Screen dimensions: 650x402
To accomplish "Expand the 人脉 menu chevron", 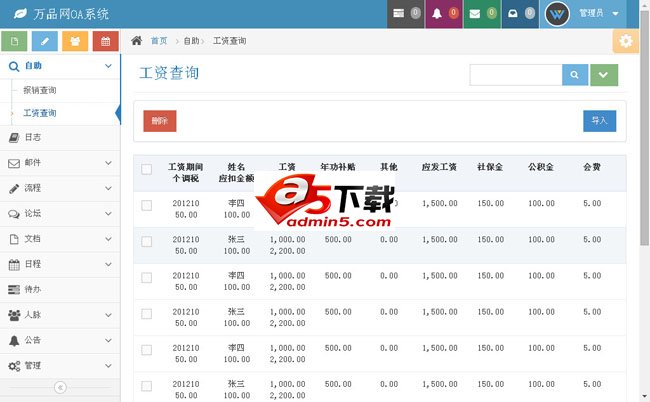I will [108, 315].
